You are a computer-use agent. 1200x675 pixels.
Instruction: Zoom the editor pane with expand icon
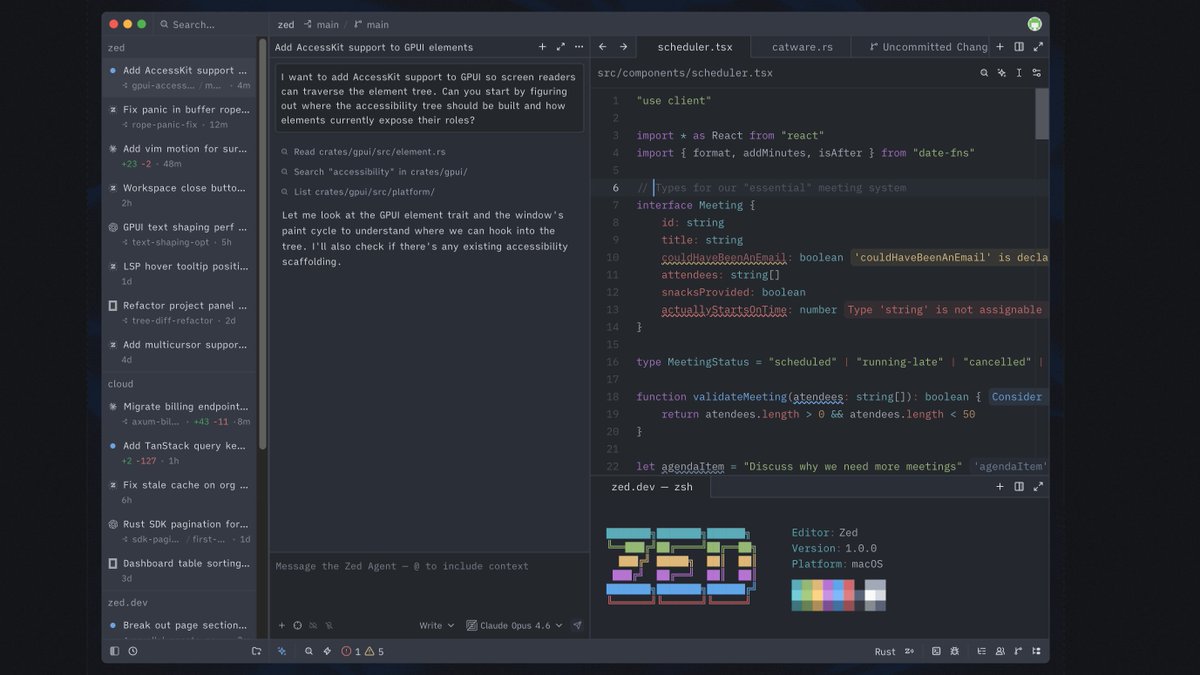click(1038, 47)
